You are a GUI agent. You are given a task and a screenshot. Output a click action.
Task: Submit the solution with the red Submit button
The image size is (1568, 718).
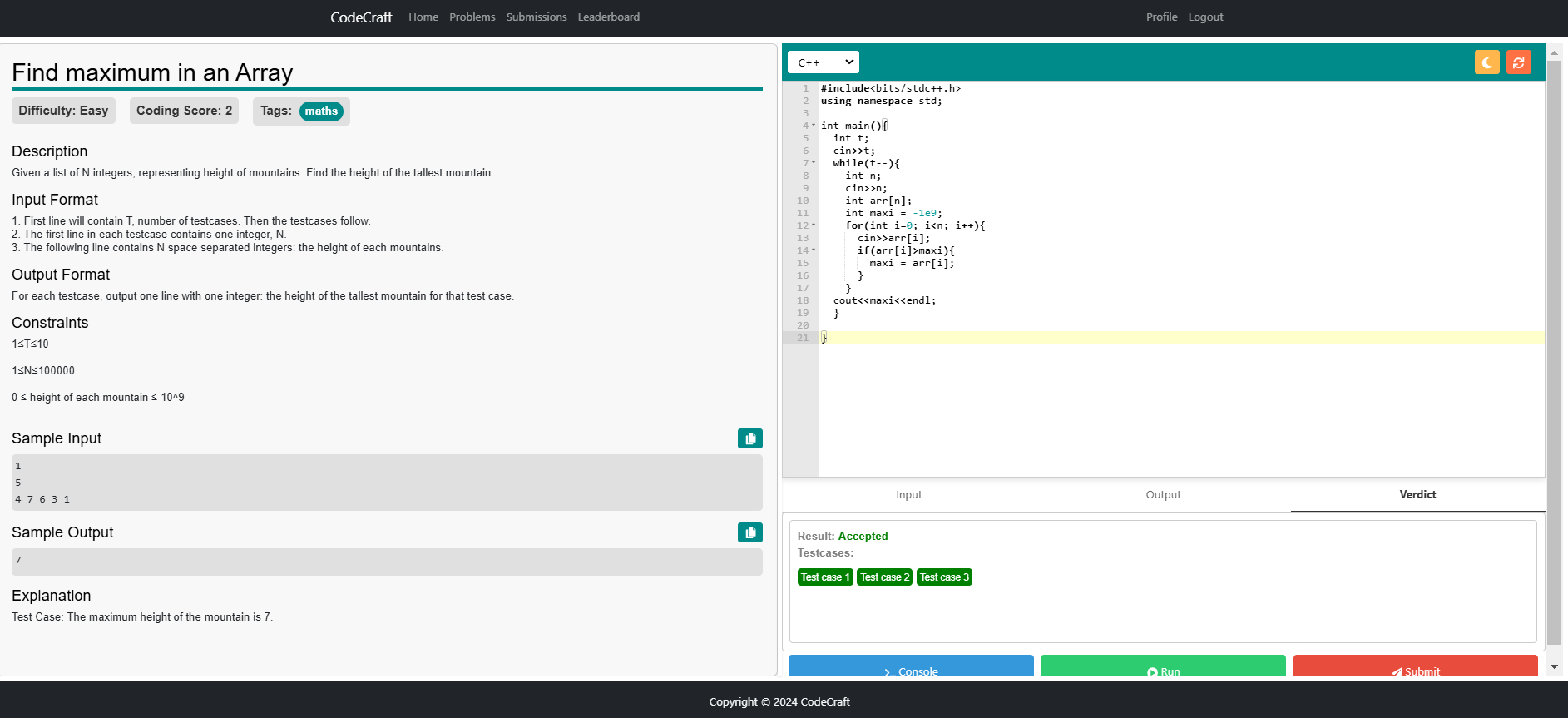point(1416,666)
